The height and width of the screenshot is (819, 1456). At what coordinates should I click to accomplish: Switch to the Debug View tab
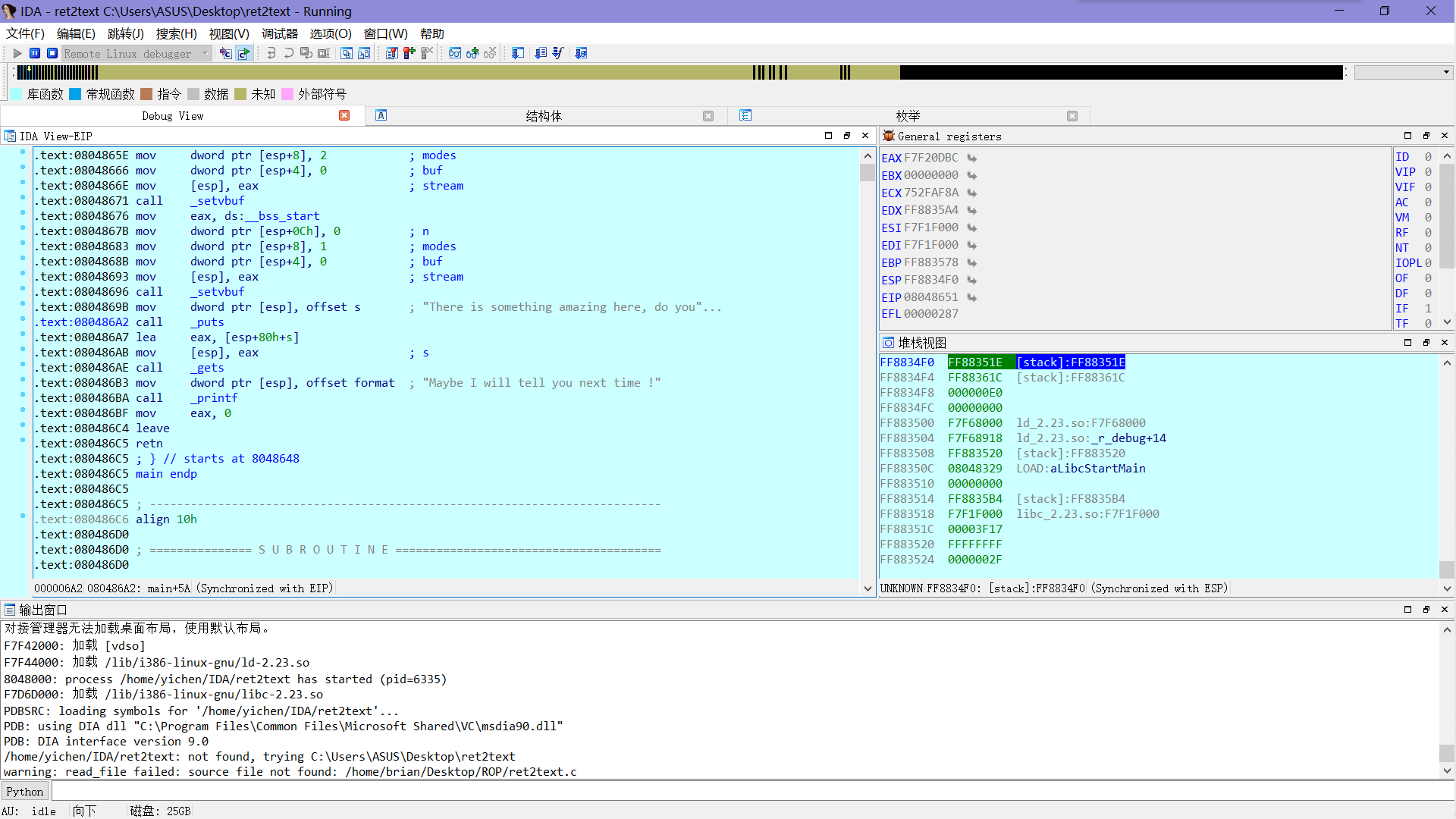point(172,116)
